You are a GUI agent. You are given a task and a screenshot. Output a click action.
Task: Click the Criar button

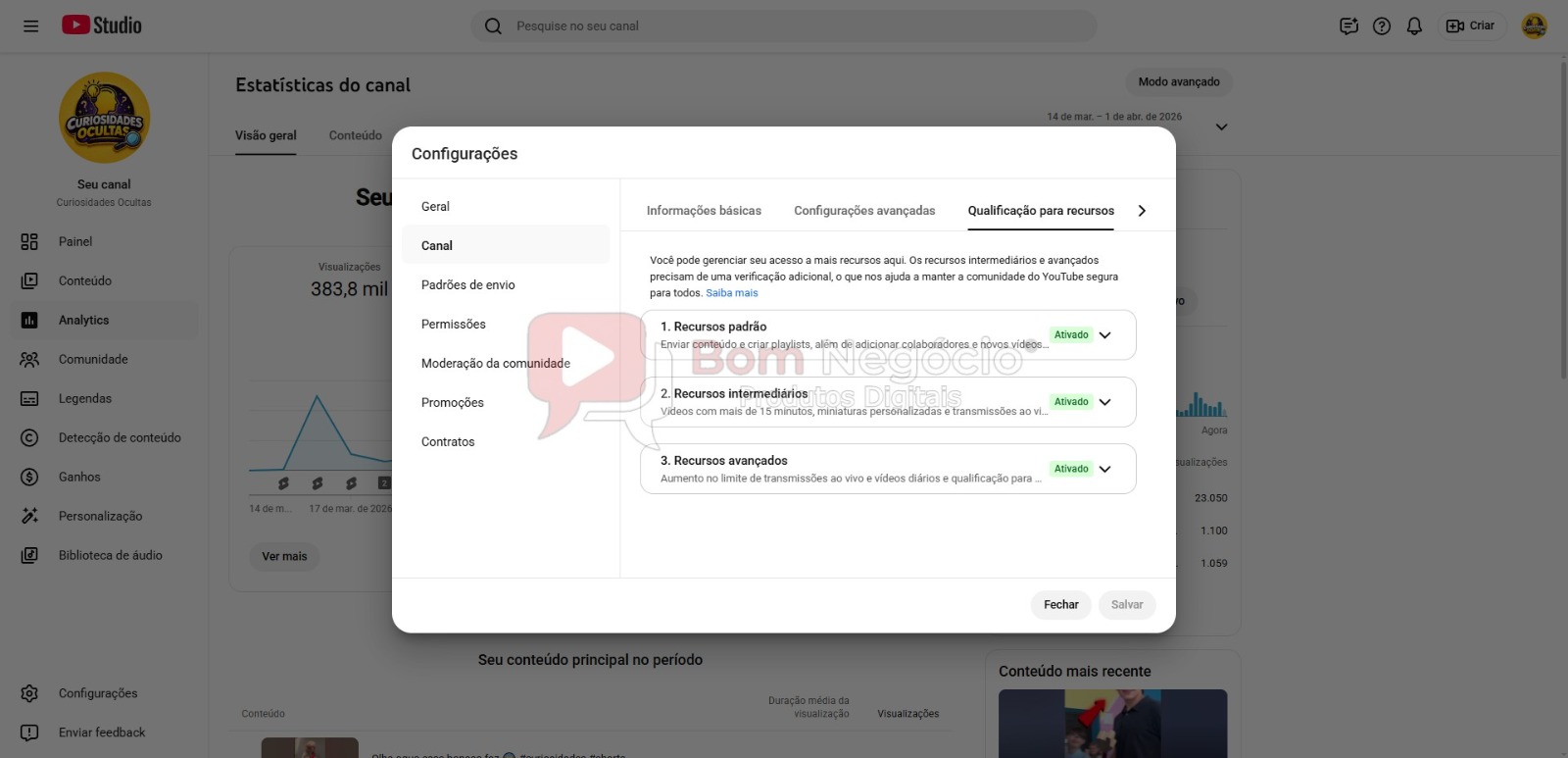pyautogui.click(x=1471, y=26)
